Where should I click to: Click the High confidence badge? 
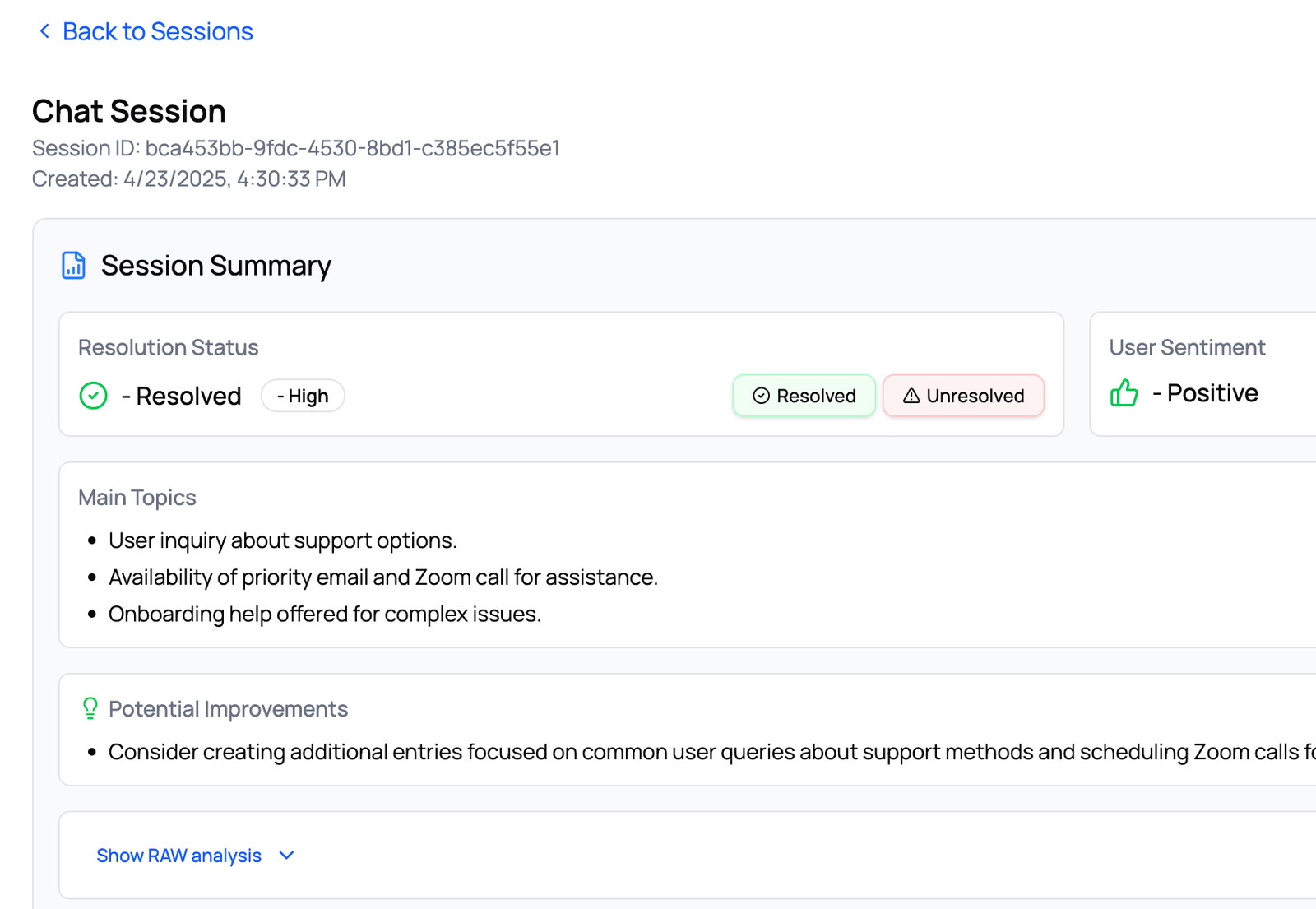click(x=303, y=396)
